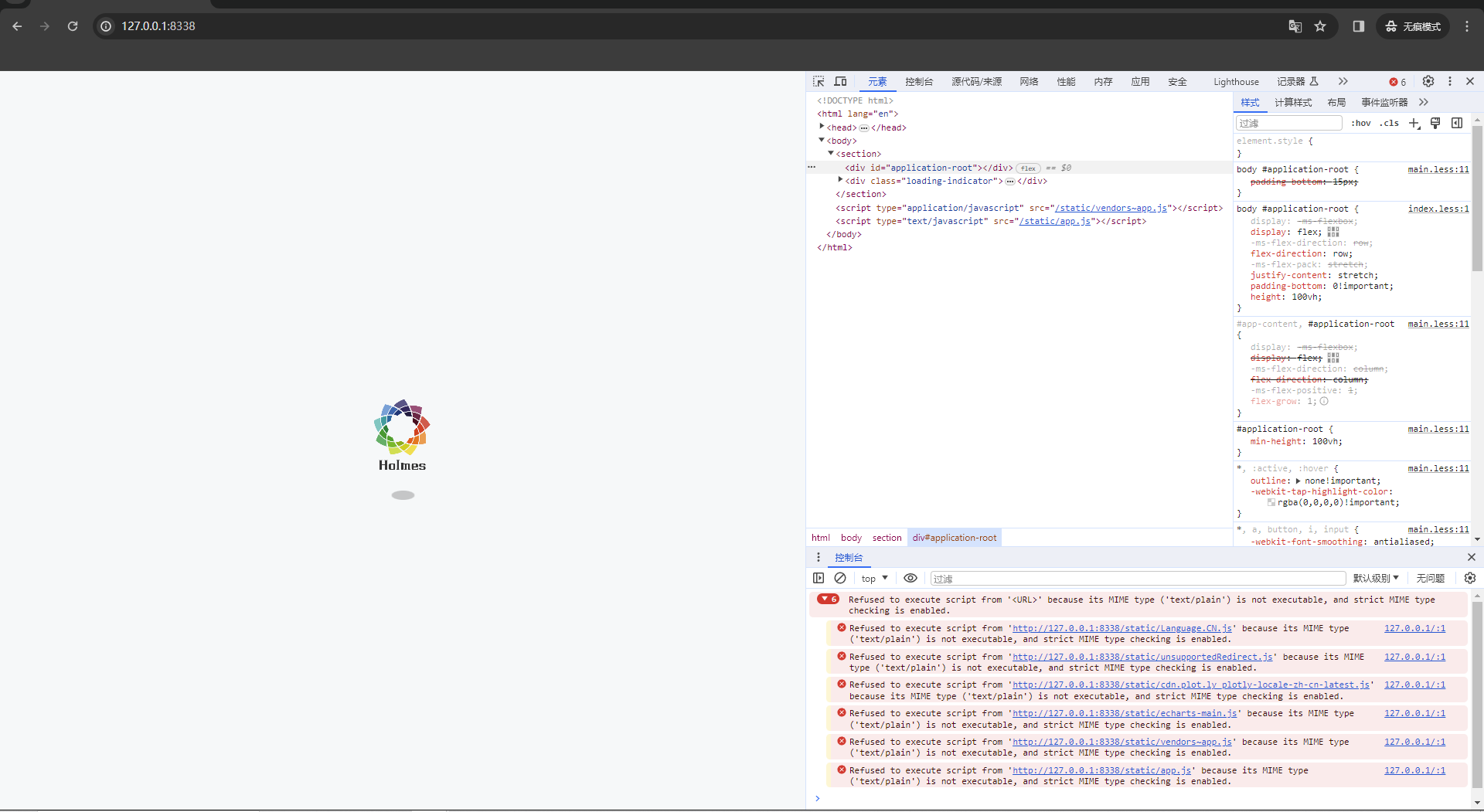1484x812 pixels.
Task: Toggle the .cls element classes panel
Action: point(1389,123)
